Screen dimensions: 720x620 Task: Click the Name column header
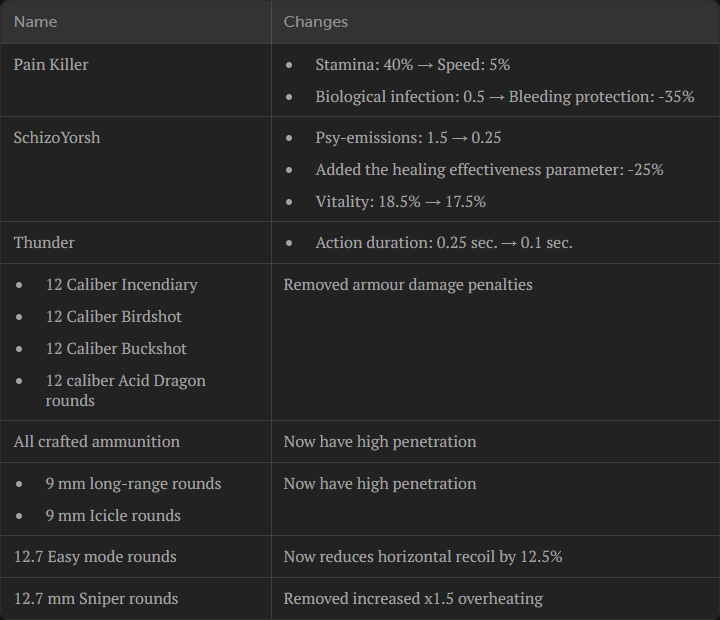point(36,21)
